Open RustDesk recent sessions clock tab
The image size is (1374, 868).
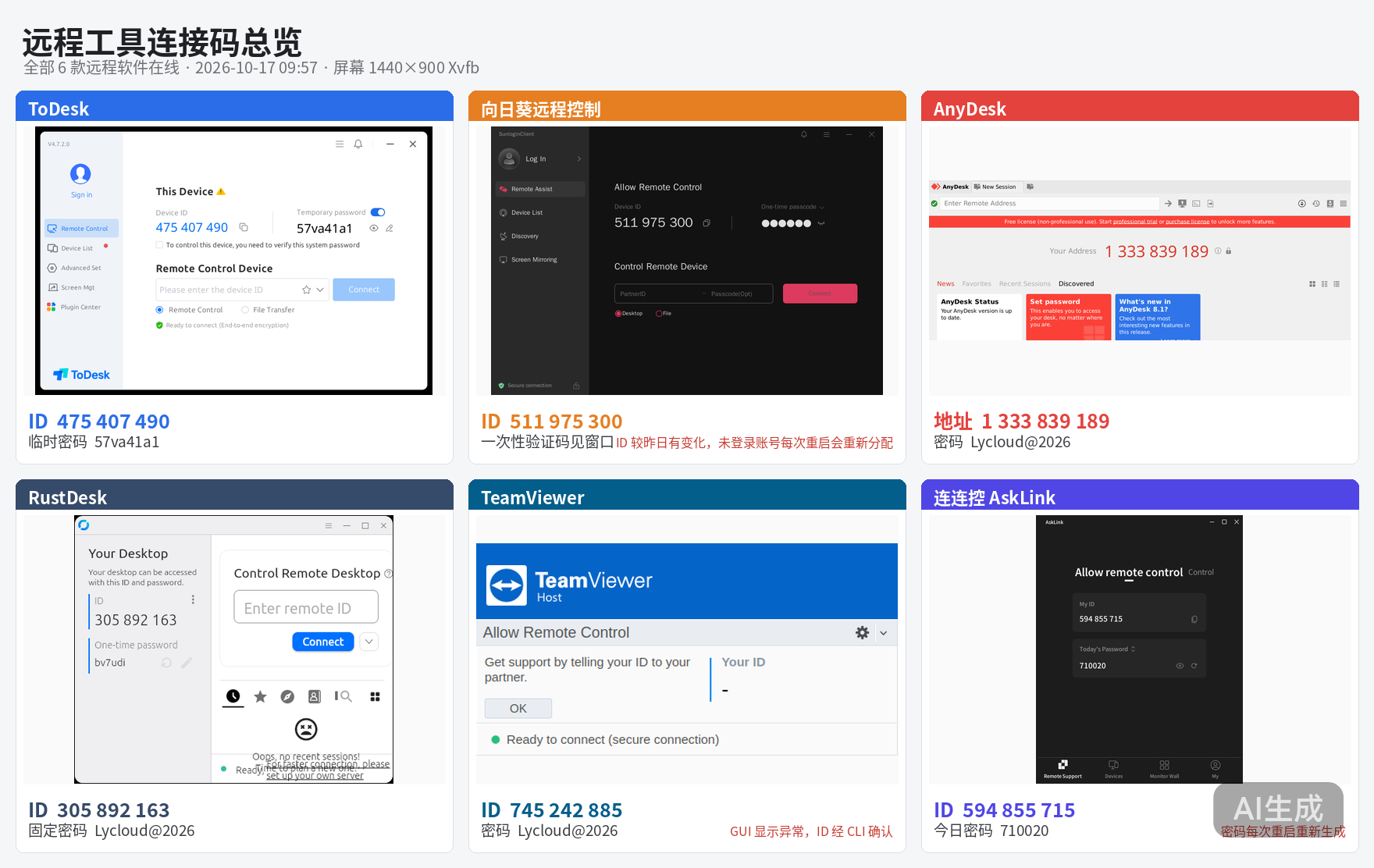(x=233, y=695)
